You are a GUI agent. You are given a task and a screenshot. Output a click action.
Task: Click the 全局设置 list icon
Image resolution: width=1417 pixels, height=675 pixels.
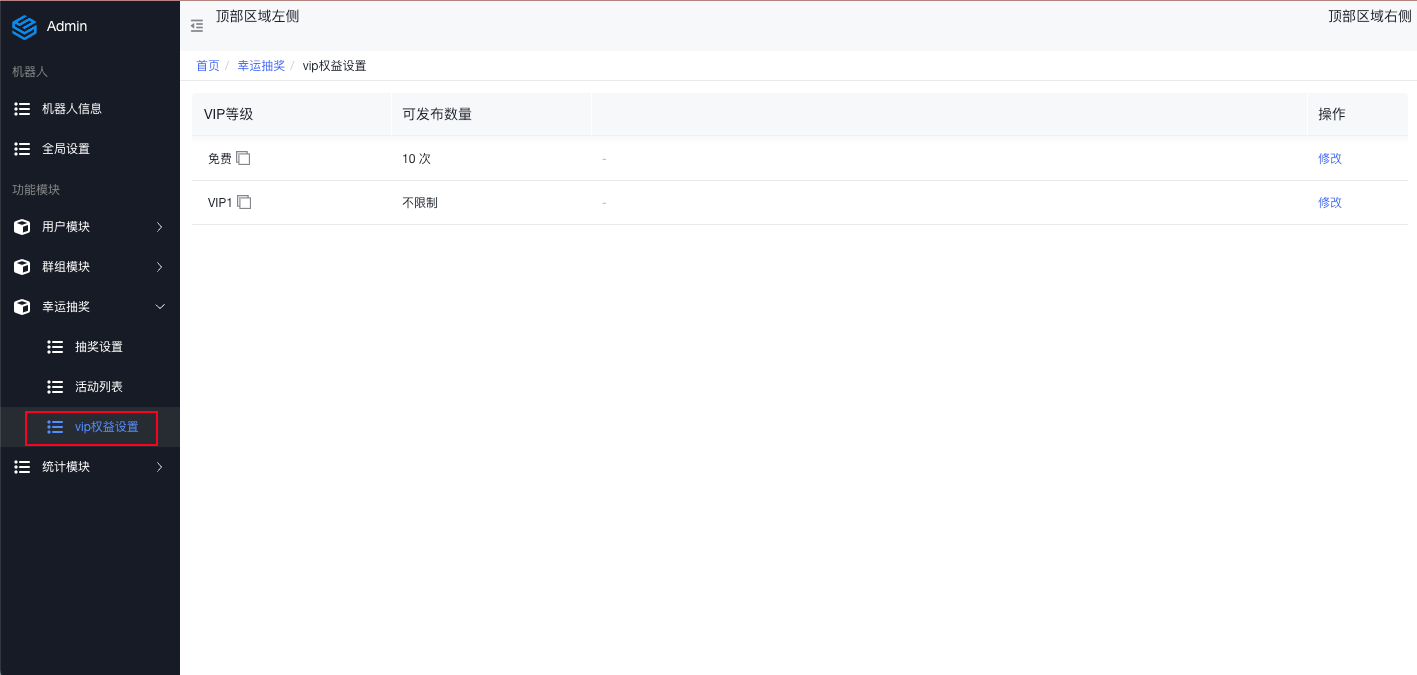point(22,149)
